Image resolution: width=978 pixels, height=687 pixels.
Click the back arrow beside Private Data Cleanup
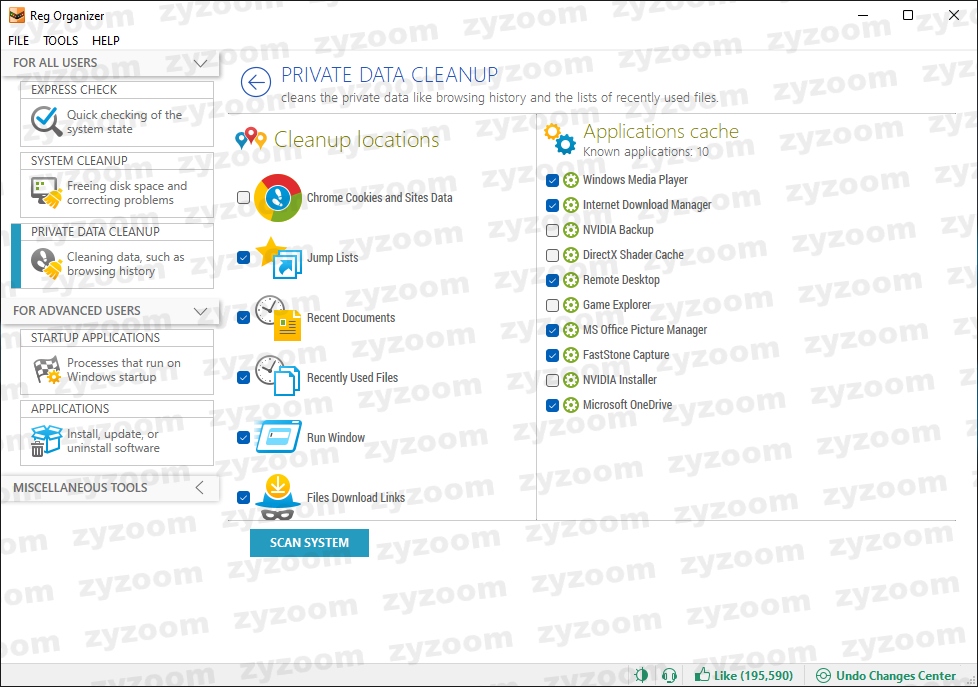(256, 82)
